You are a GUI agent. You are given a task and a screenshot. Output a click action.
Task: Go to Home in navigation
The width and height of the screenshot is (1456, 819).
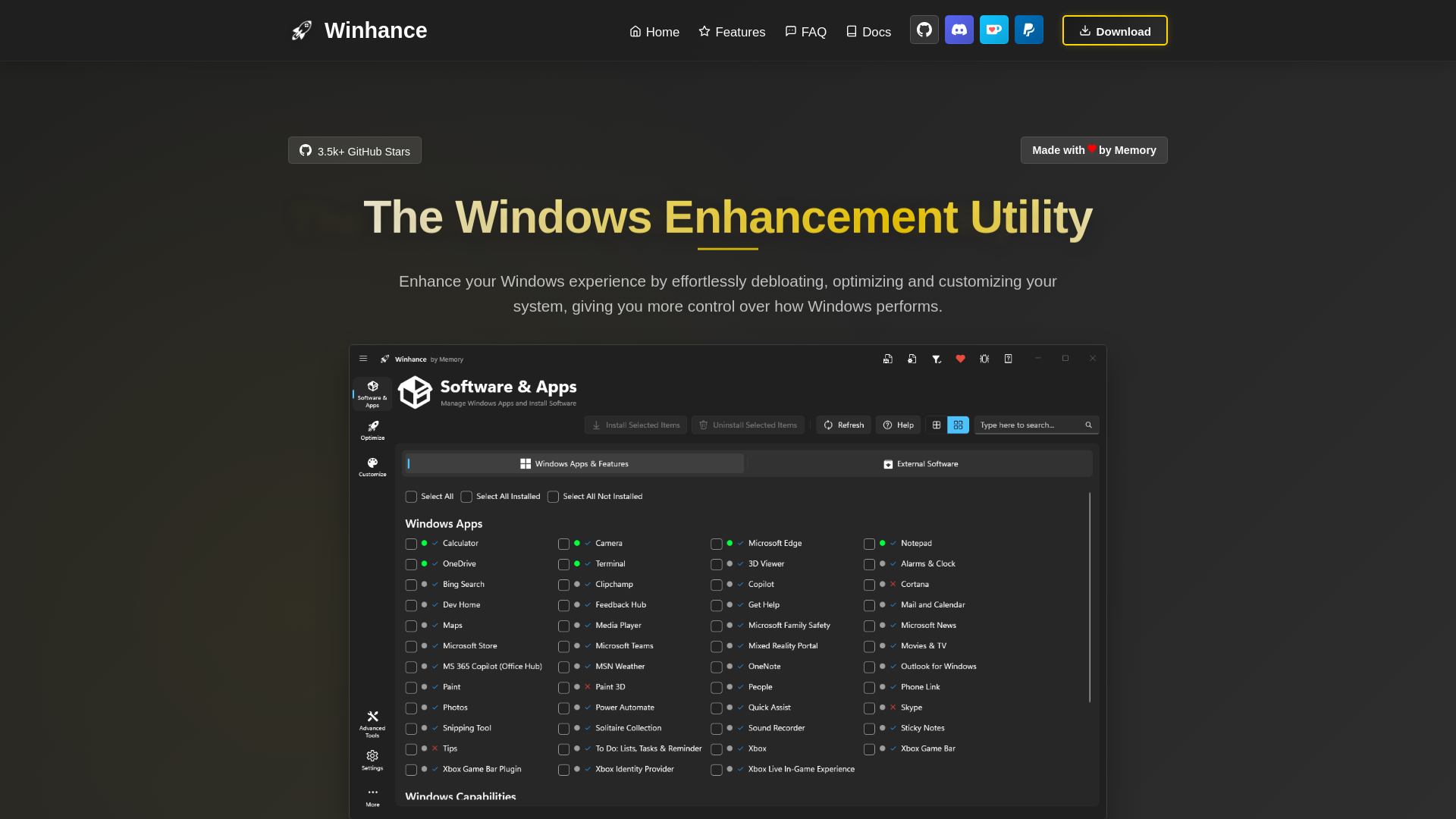(654, 32)
